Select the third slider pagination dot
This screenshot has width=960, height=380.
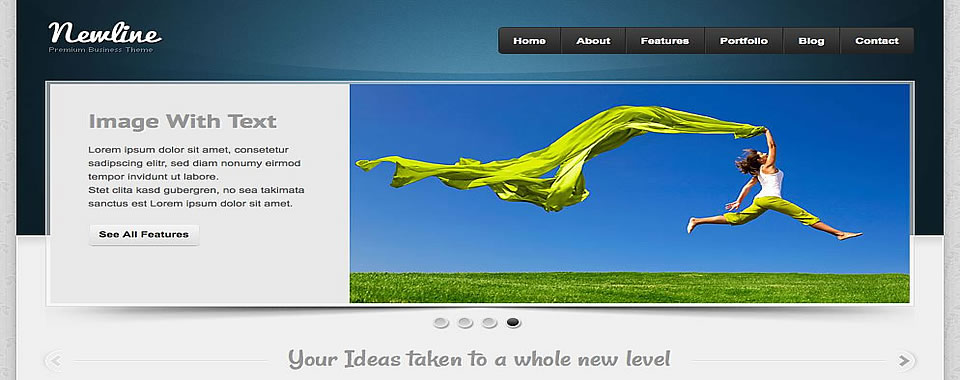tap(489, 322)
